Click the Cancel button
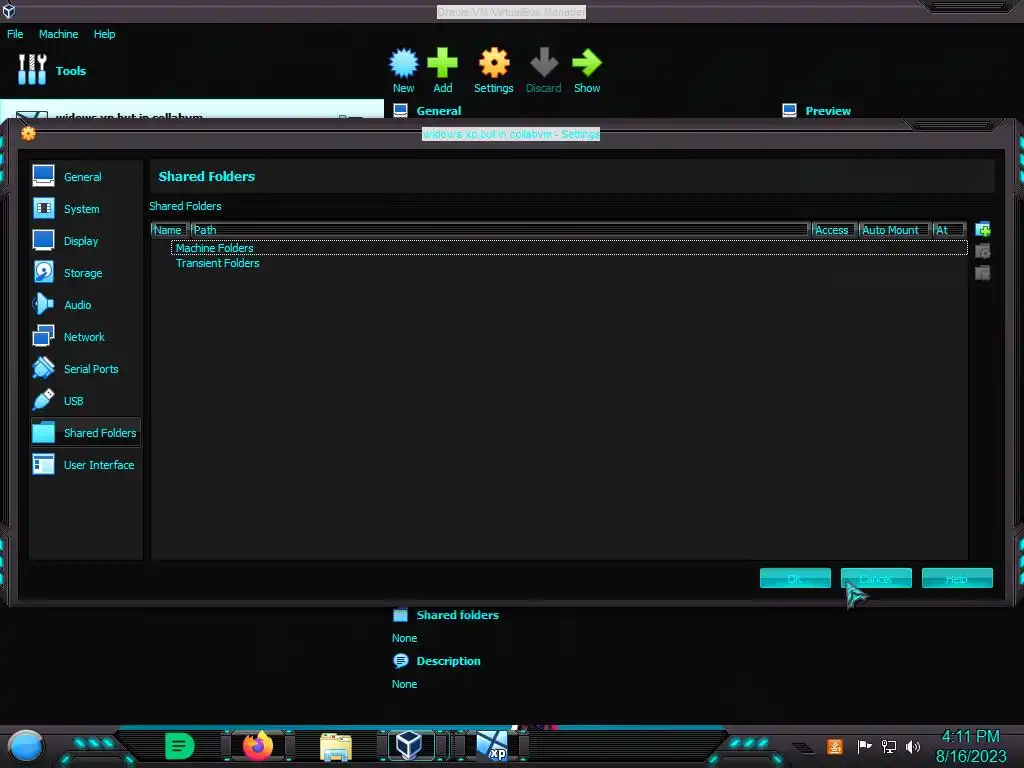 [x=876, y=578]
